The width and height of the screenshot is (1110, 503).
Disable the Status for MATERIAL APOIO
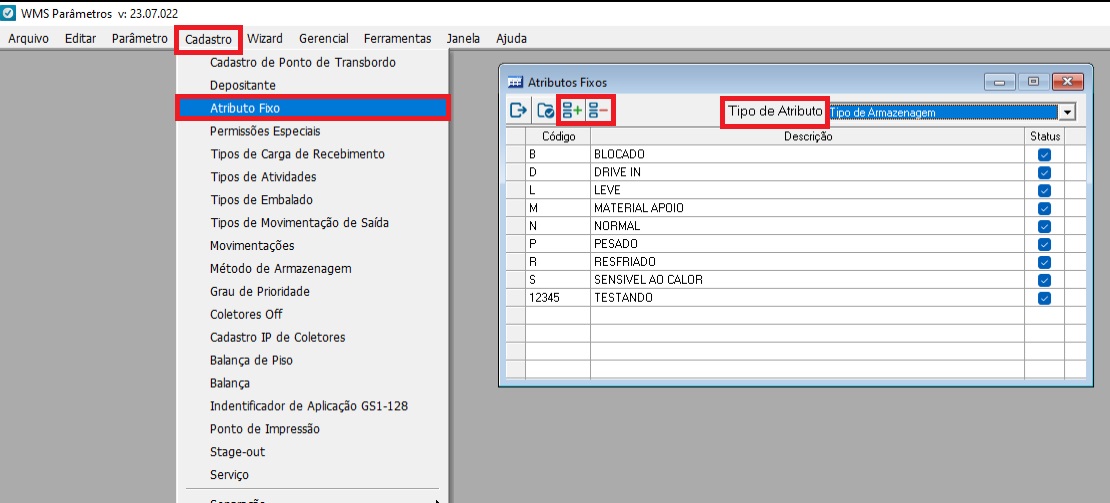tap(1044, 208)
